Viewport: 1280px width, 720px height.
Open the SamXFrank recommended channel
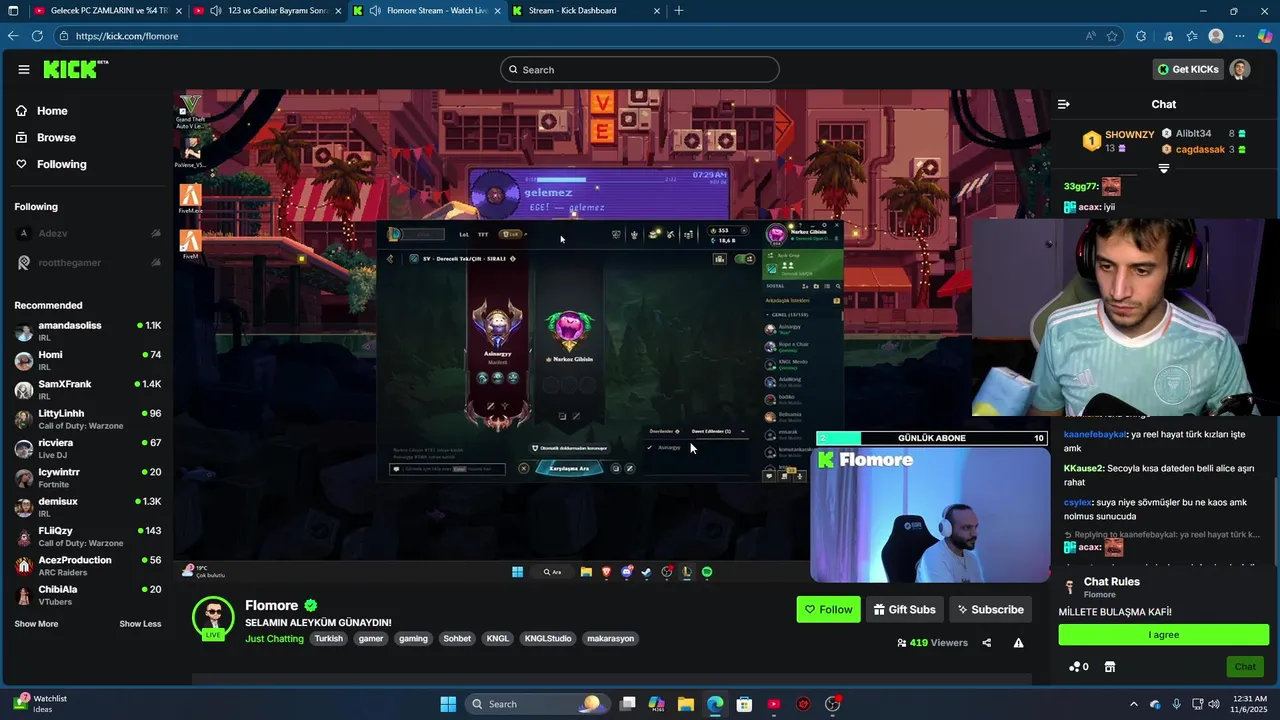[x=87, y=390]
